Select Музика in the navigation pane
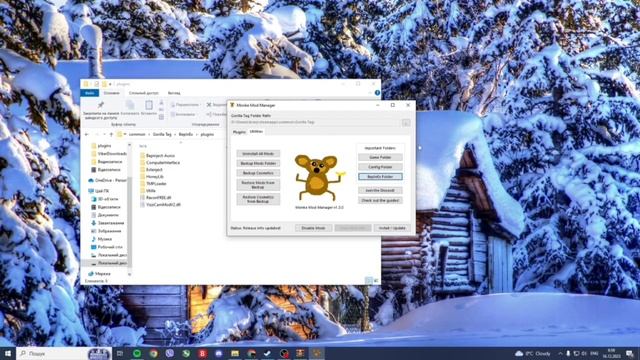Viewport: 640px width, 360px height. (x=101, y=239)
